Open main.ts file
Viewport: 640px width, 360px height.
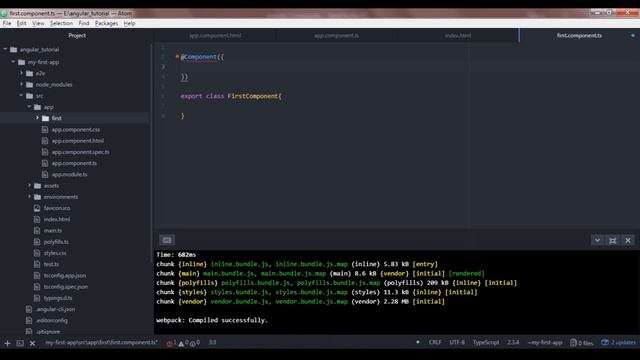[x=53, y=230]
